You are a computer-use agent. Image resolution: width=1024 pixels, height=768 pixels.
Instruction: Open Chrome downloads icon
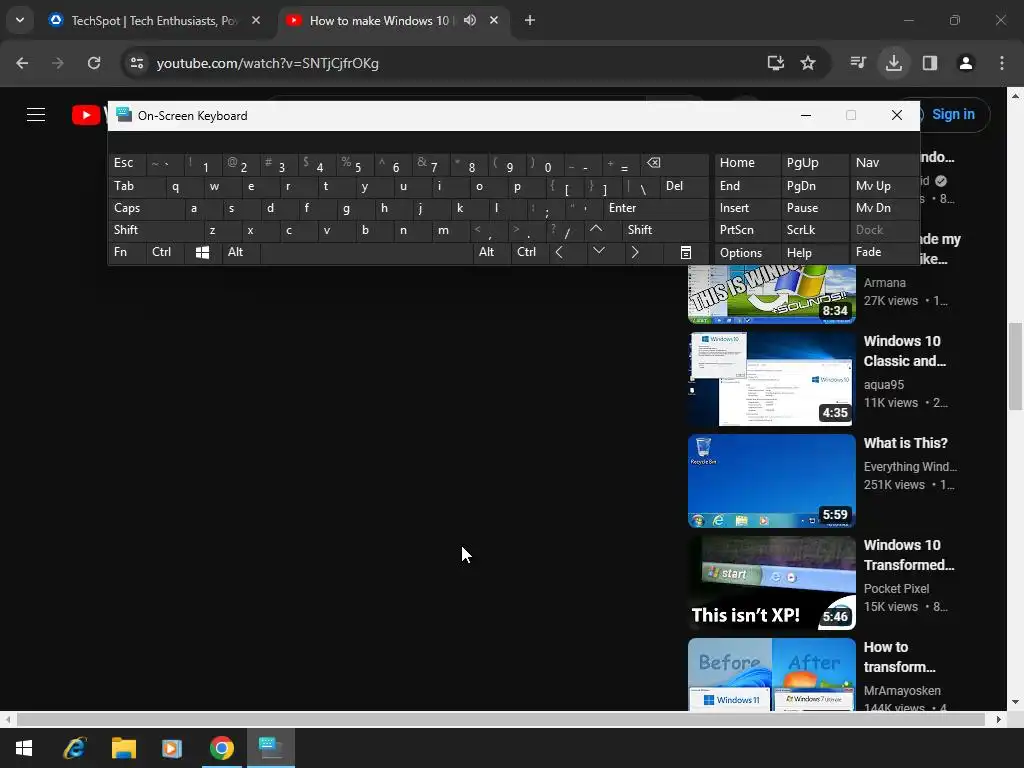click(894, 63)
